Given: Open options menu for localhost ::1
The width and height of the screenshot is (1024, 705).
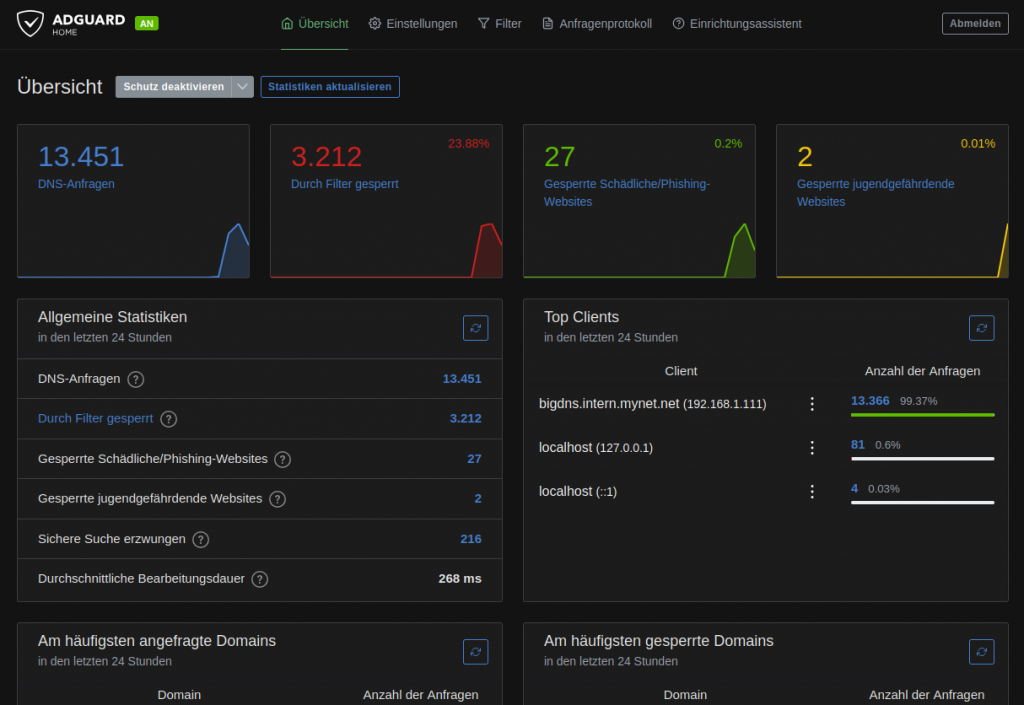Looking at the screenshot, I should click(812, 492).
